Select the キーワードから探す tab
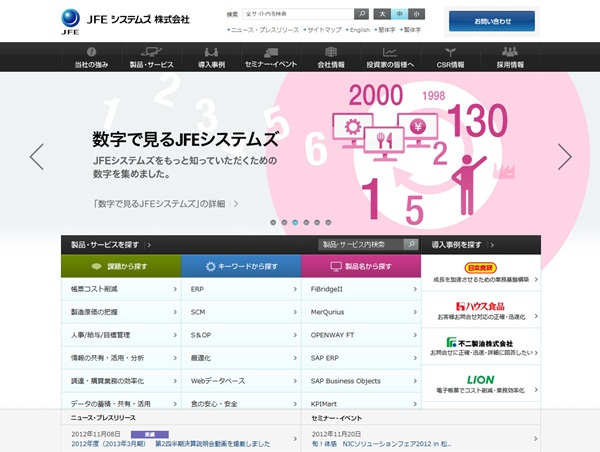The image size is (600, 452). click(241, 266)
